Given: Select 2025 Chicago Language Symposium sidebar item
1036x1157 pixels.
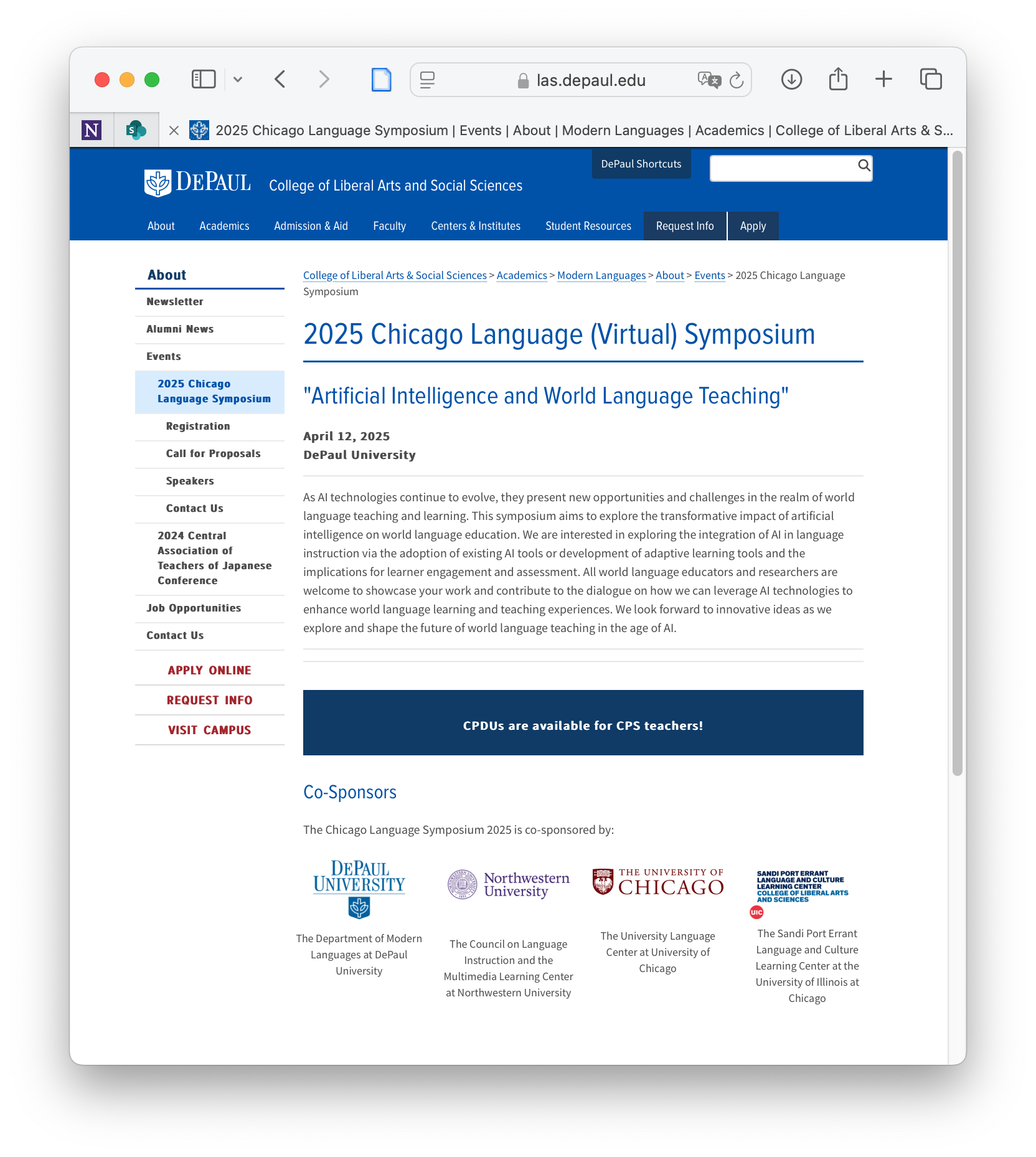Looking at the screenshot, I should [x=210, y=392].
